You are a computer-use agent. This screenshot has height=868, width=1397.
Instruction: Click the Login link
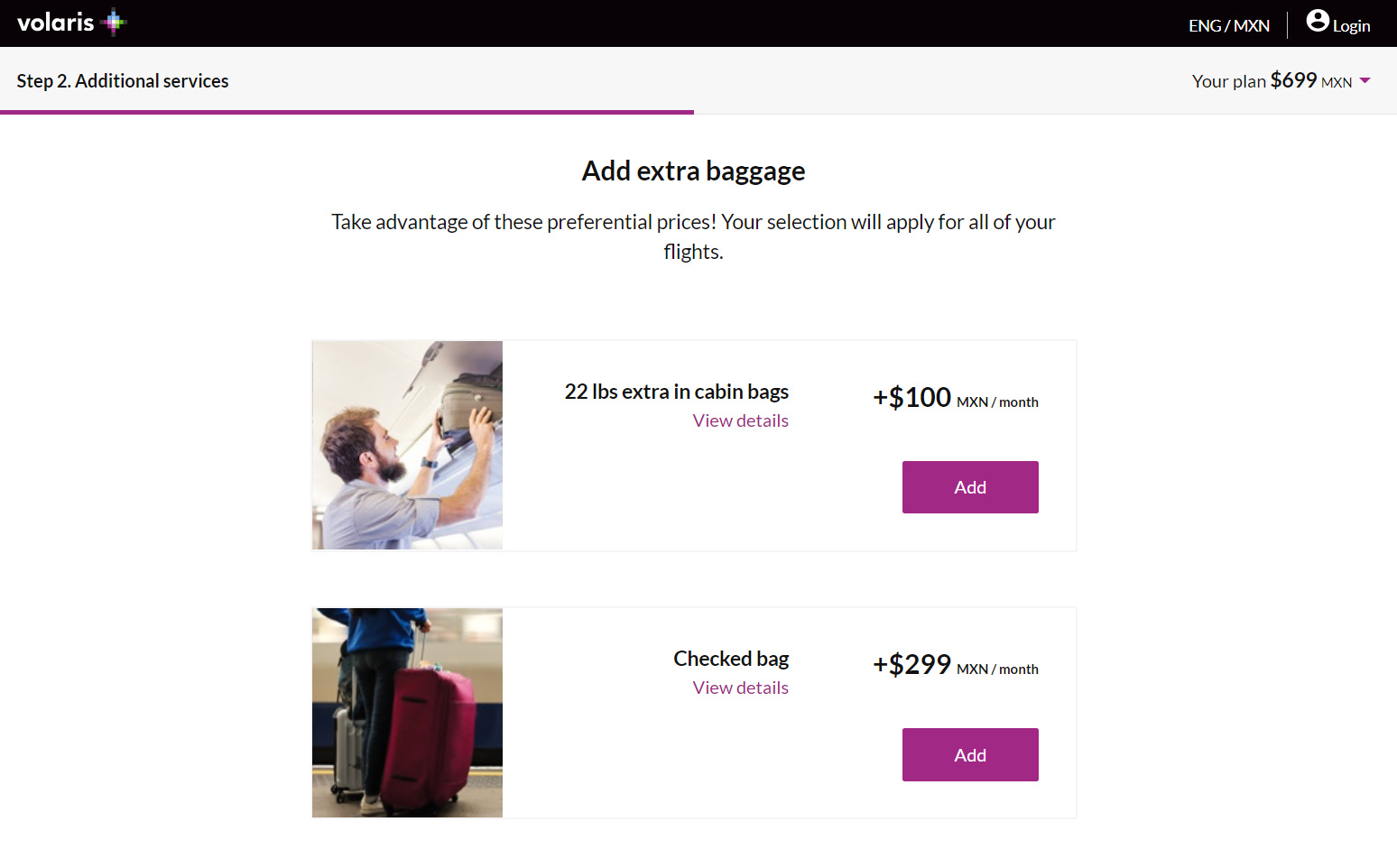coord(1351,25)
